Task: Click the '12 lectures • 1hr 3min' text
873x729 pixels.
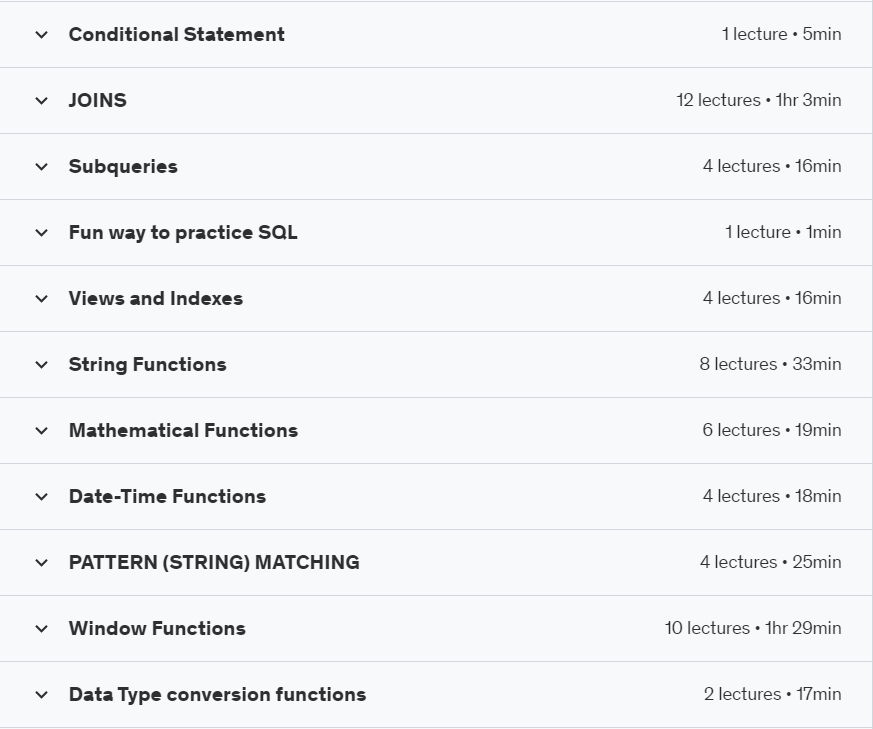Action: coord(758,100)
